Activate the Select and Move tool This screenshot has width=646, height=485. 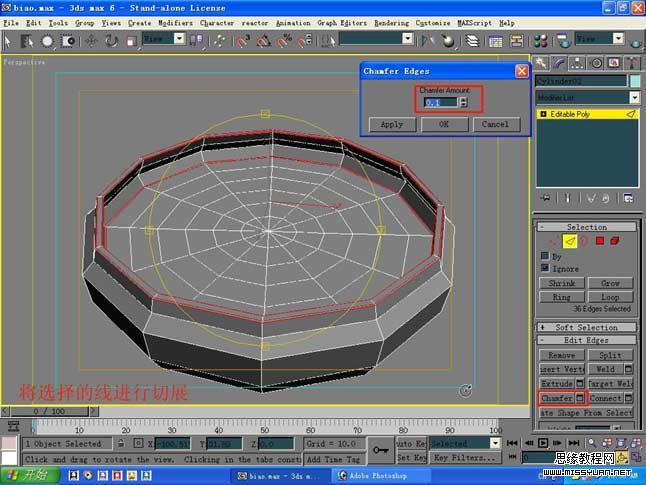click(91, 41)
